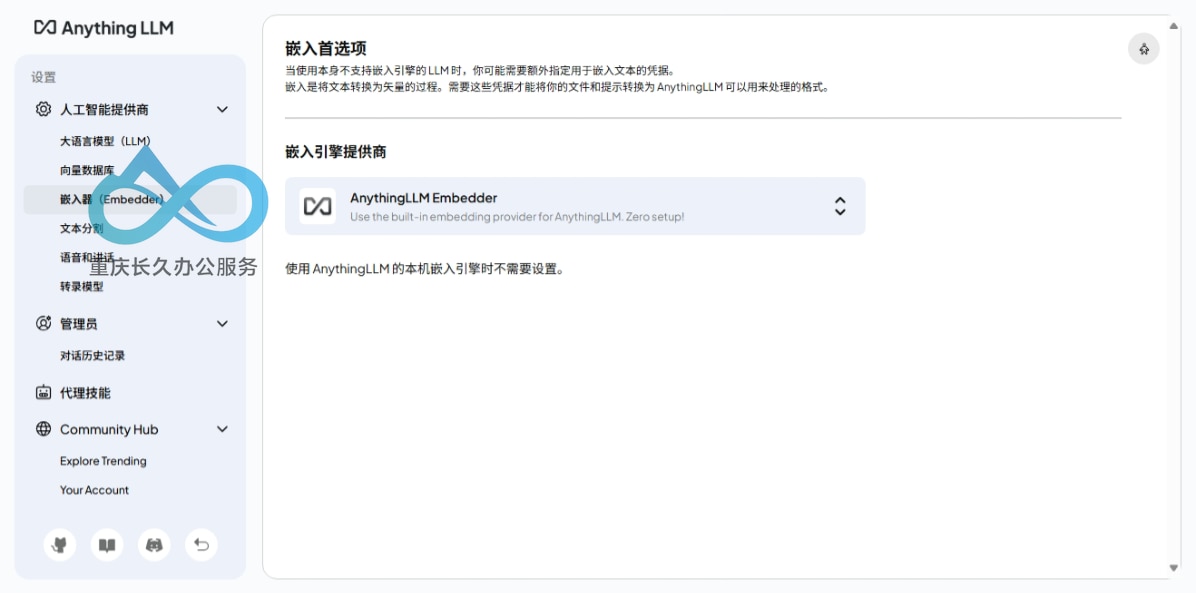Screen dimensions: 1196x593
Task: Click the globe icon beside Community Hub
Action: tap(43, 429)
